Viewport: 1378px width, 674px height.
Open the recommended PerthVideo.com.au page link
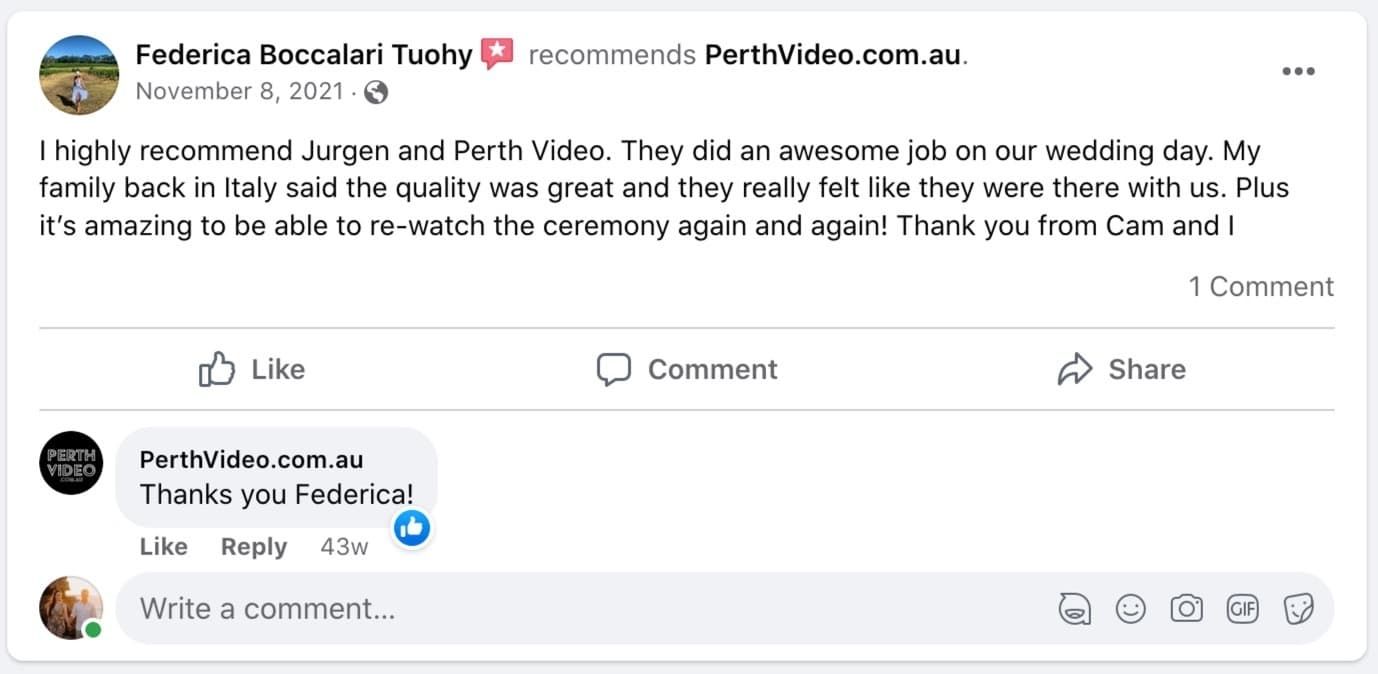coord(833,55)
